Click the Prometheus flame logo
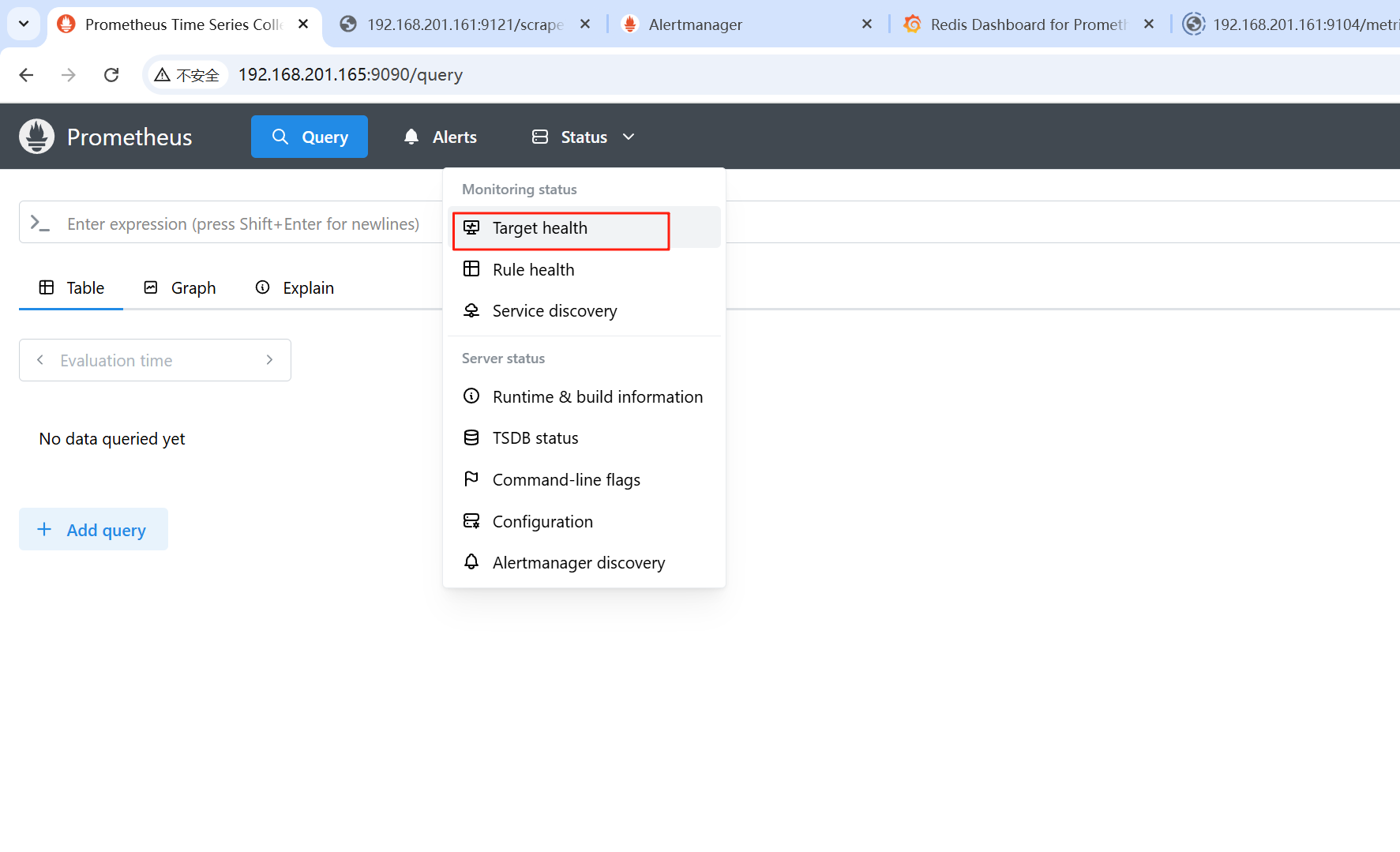 tap(36, 137)
